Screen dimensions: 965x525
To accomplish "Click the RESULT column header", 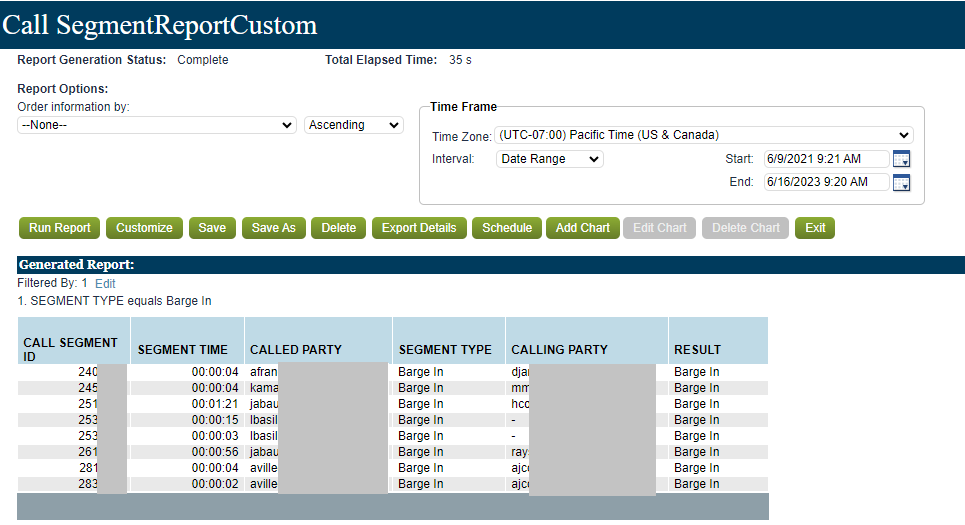I will 718,341.
